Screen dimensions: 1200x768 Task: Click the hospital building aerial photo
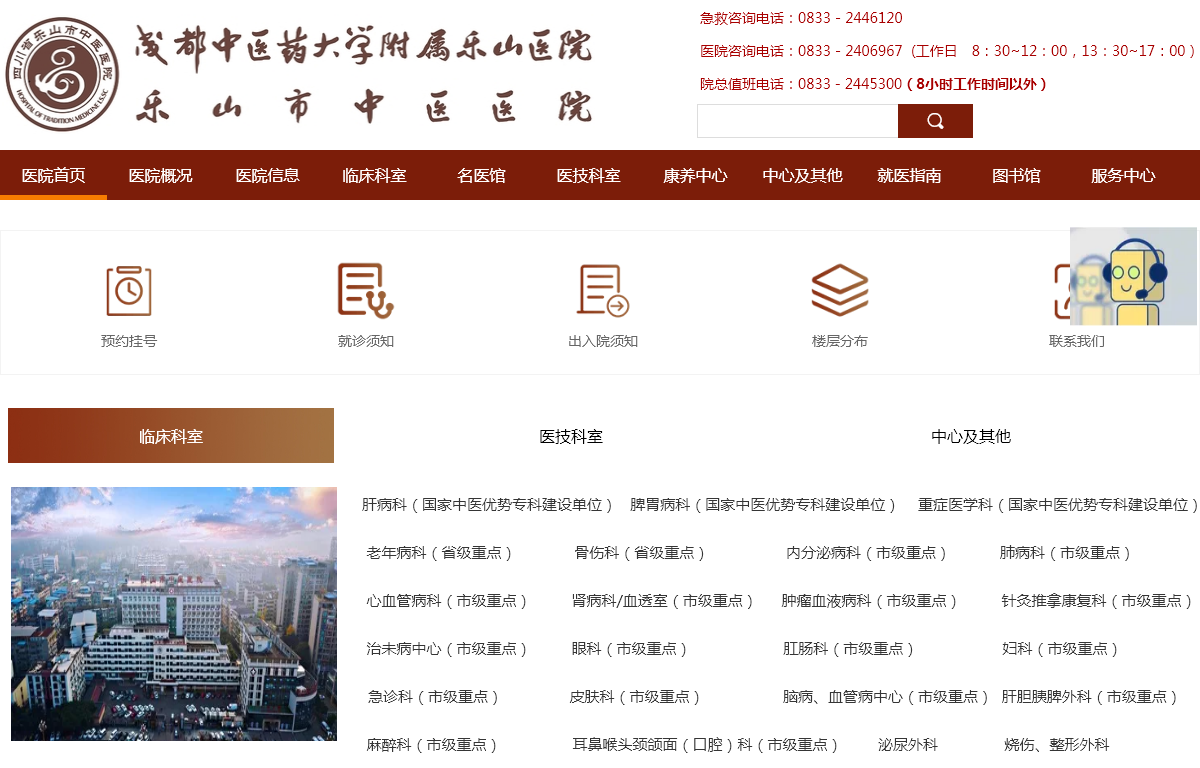coord(174,613)
